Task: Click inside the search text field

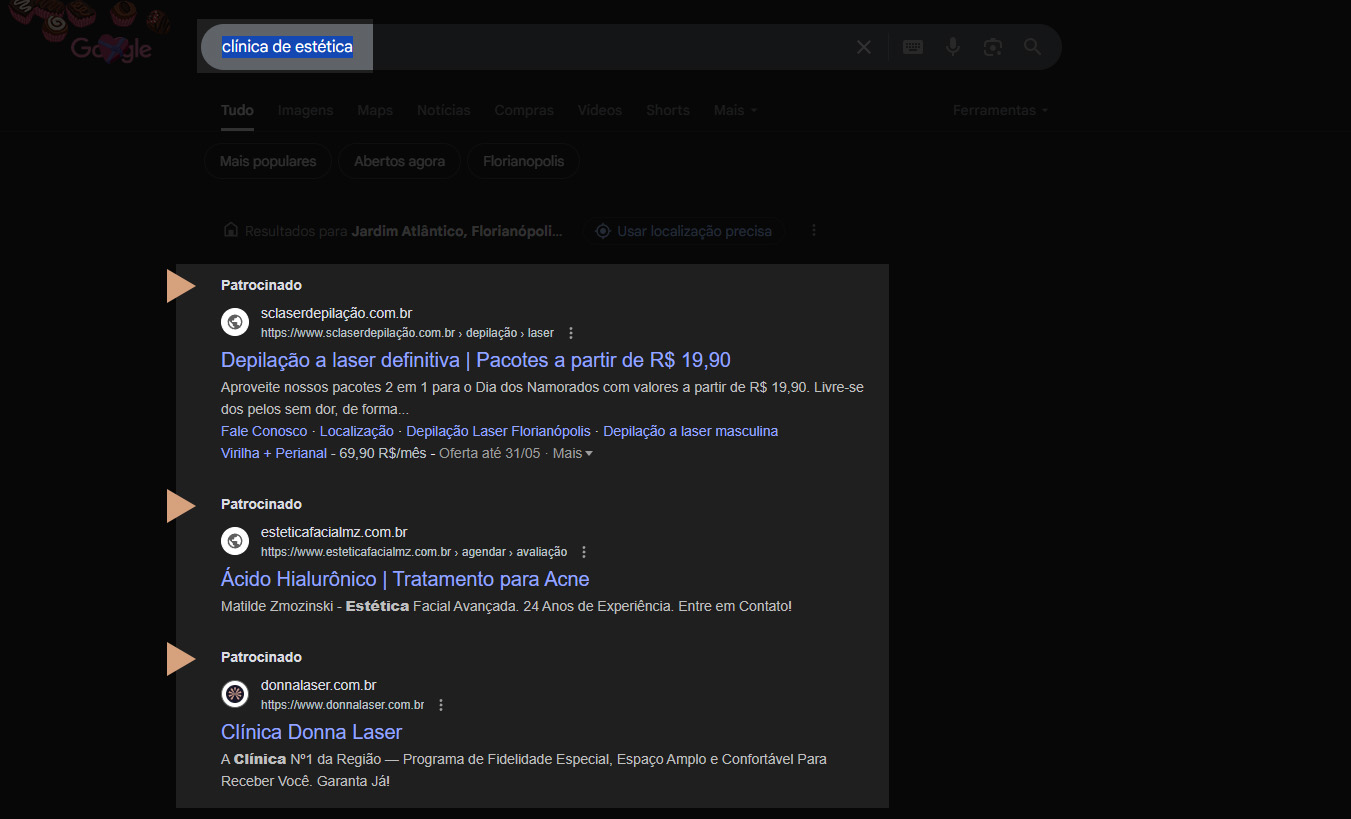Action: pos(600,47)
